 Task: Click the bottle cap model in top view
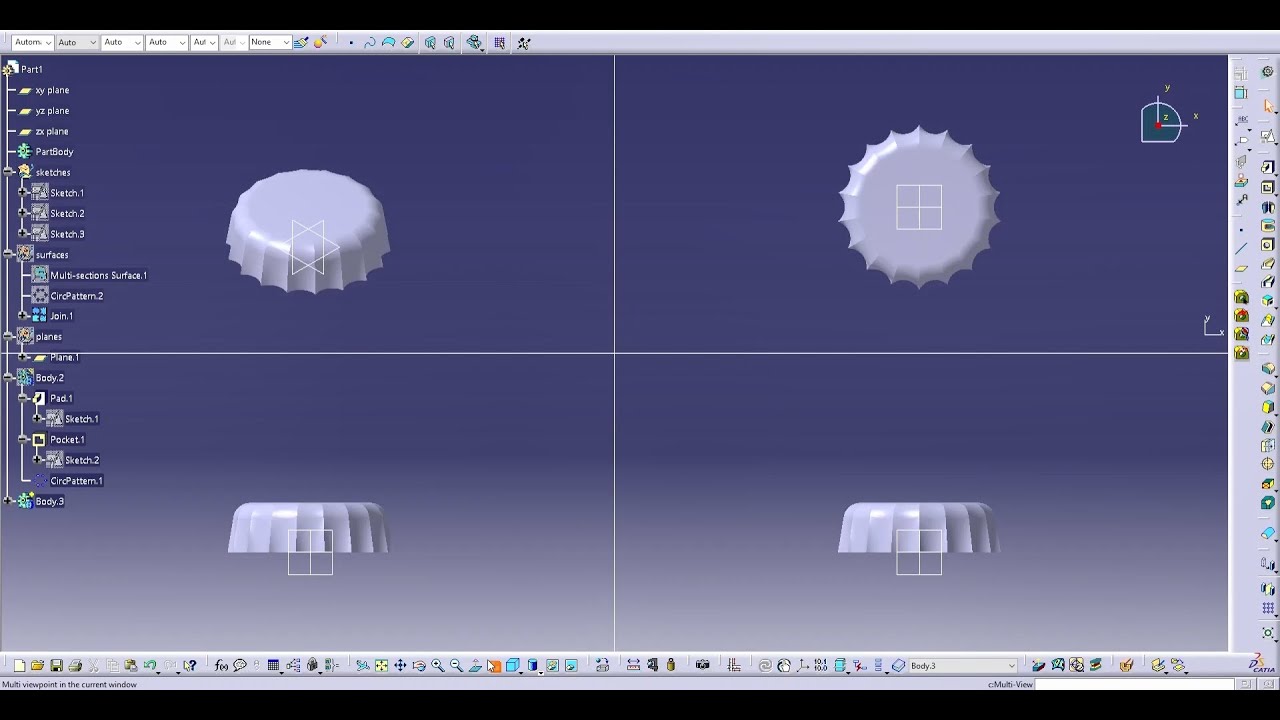pyautogui.click(x=919, y=207)
